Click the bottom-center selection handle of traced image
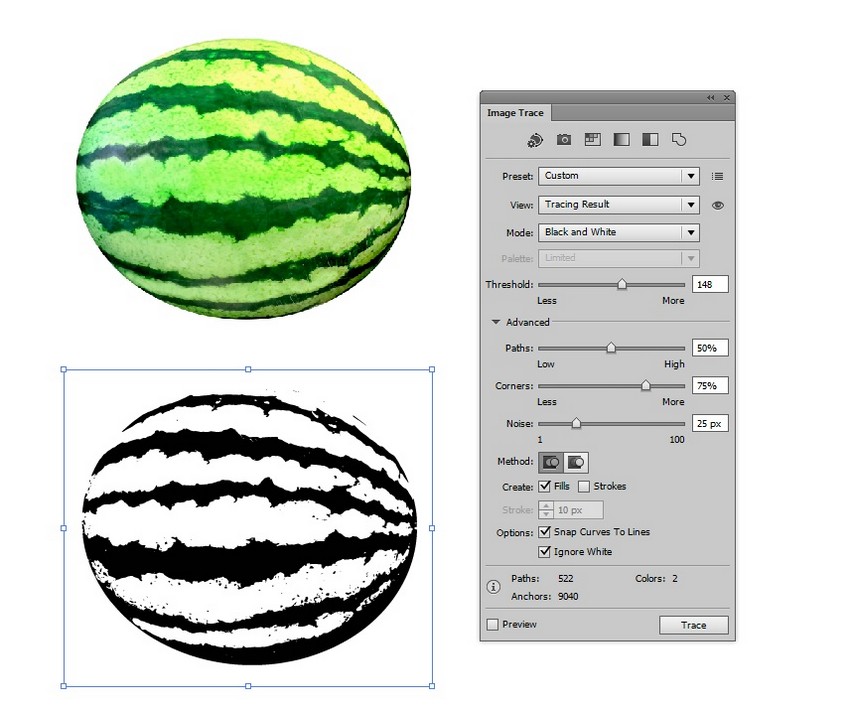 (x=248, y=686)
